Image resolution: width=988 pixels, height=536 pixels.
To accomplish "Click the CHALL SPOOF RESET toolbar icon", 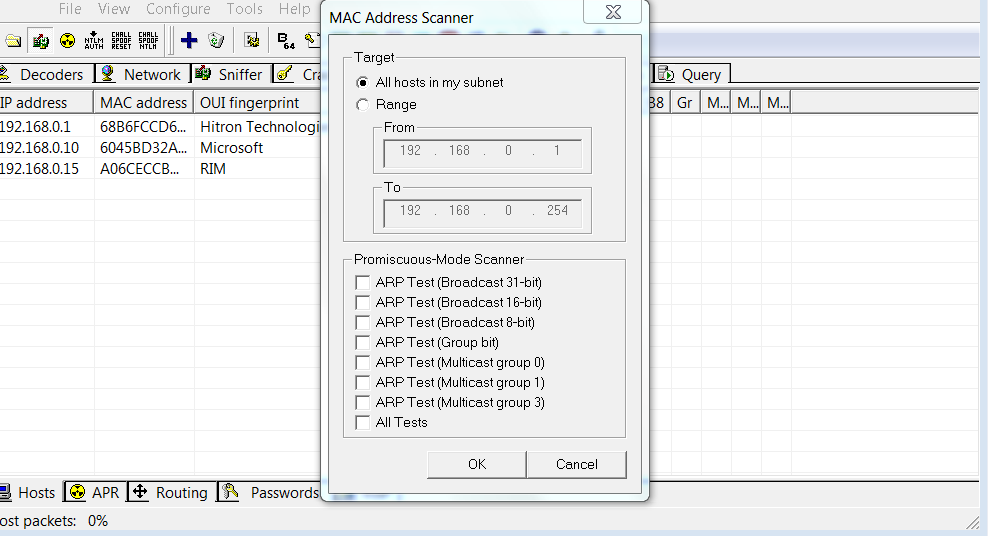I will pos(121,41).
